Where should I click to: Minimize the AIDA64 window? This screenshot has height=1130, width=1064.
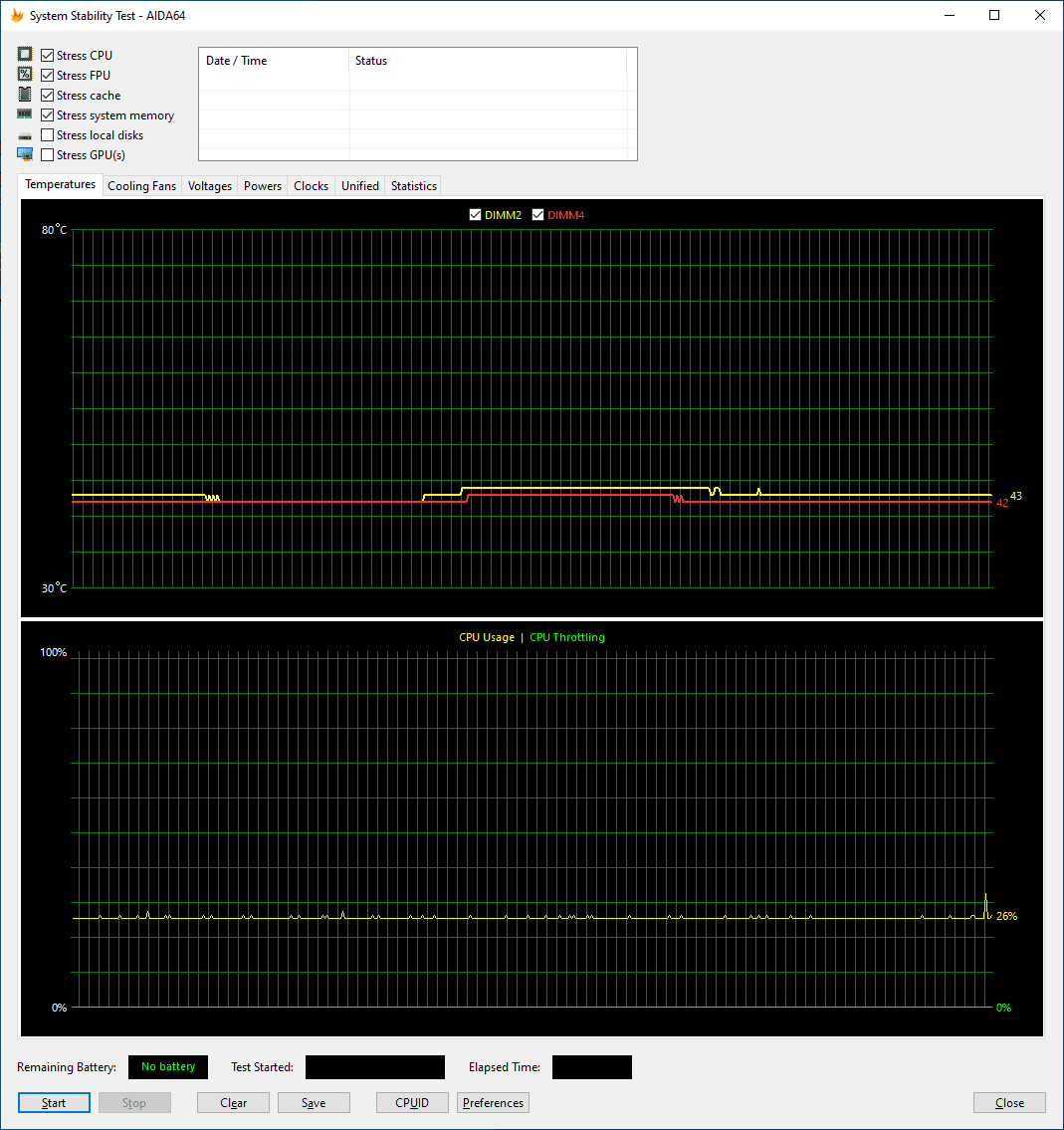[x=950, y=15]
